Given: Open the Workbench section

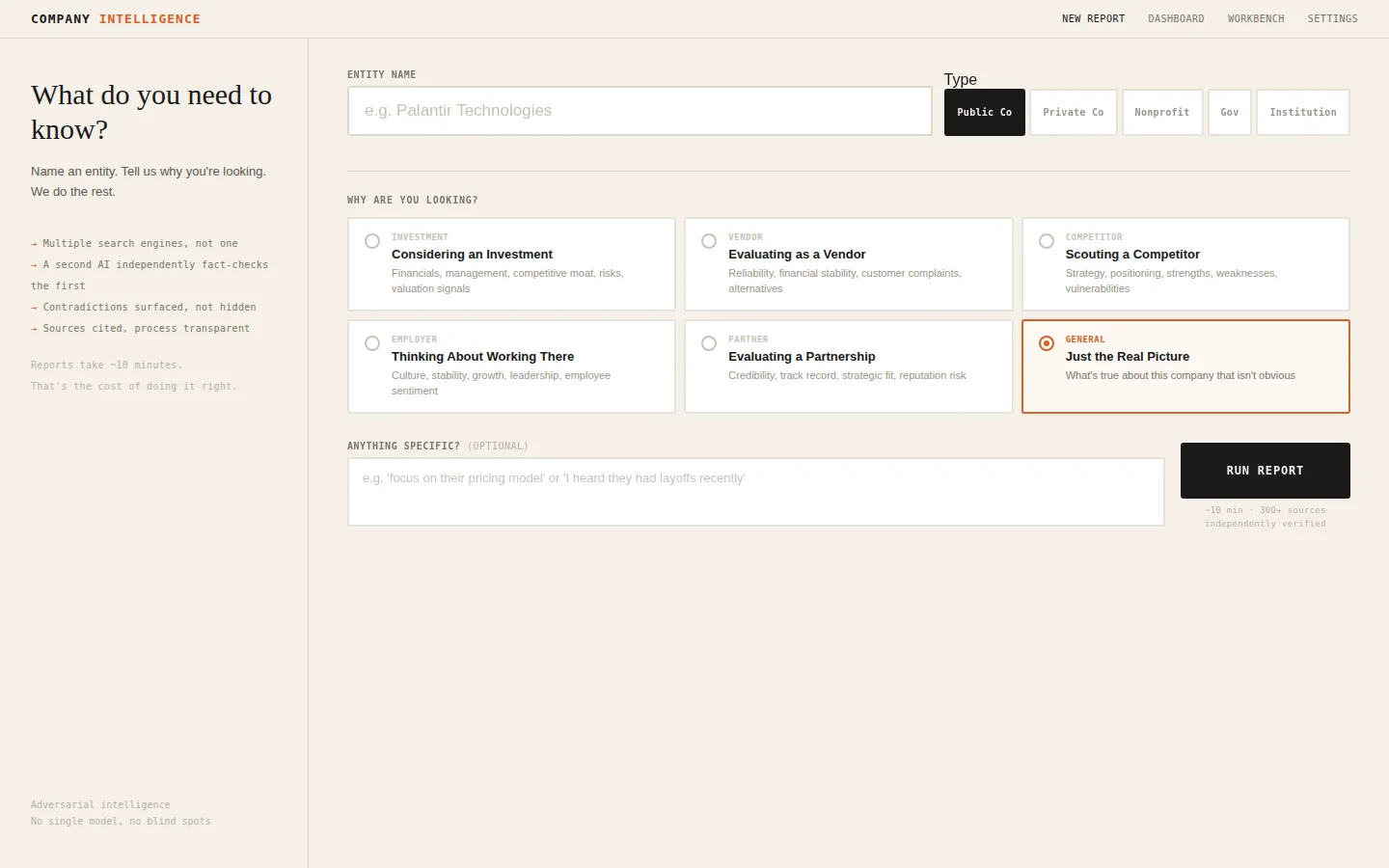Looking at the screenshot, I should (1256, 19).
